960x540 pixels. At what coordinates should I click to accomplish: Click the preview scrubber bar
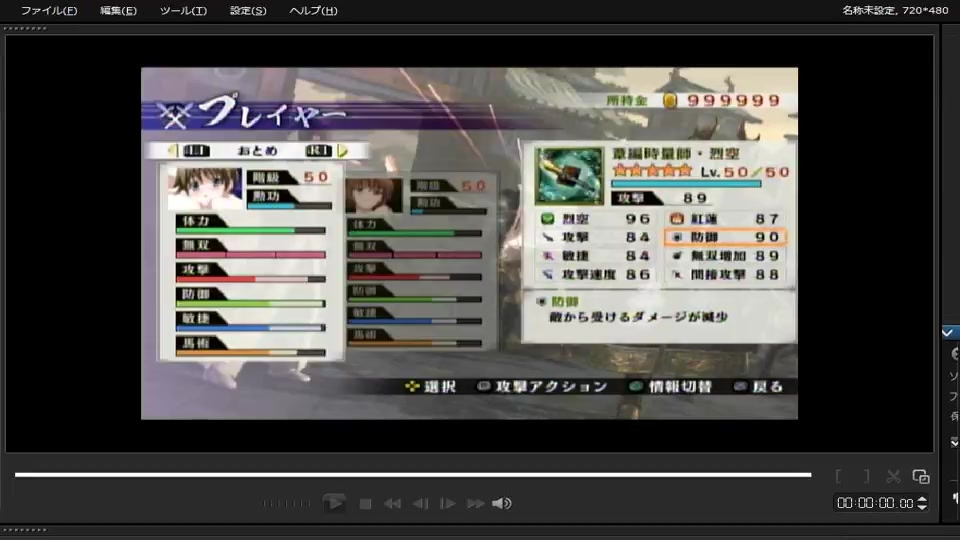[x=413, y=474]
